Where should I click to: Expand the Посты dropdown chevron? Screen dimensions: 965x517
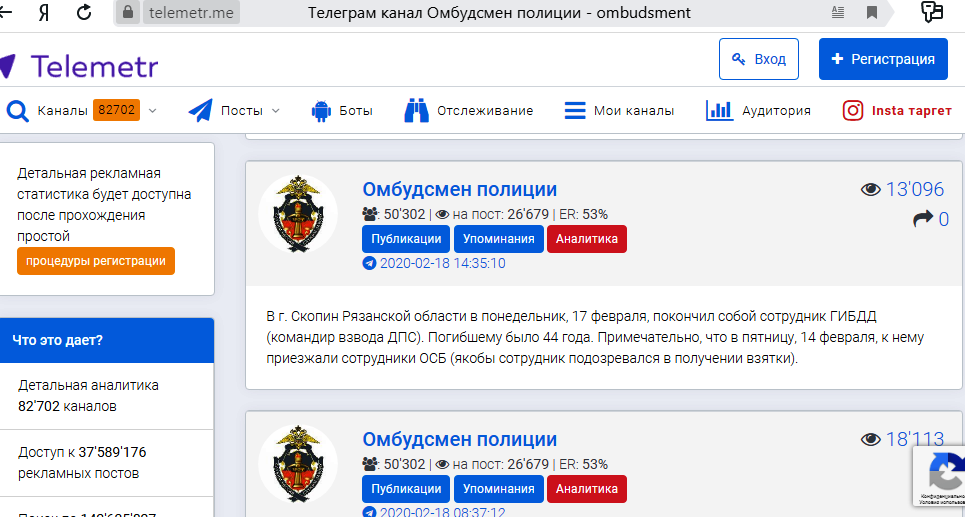(276, 111)
